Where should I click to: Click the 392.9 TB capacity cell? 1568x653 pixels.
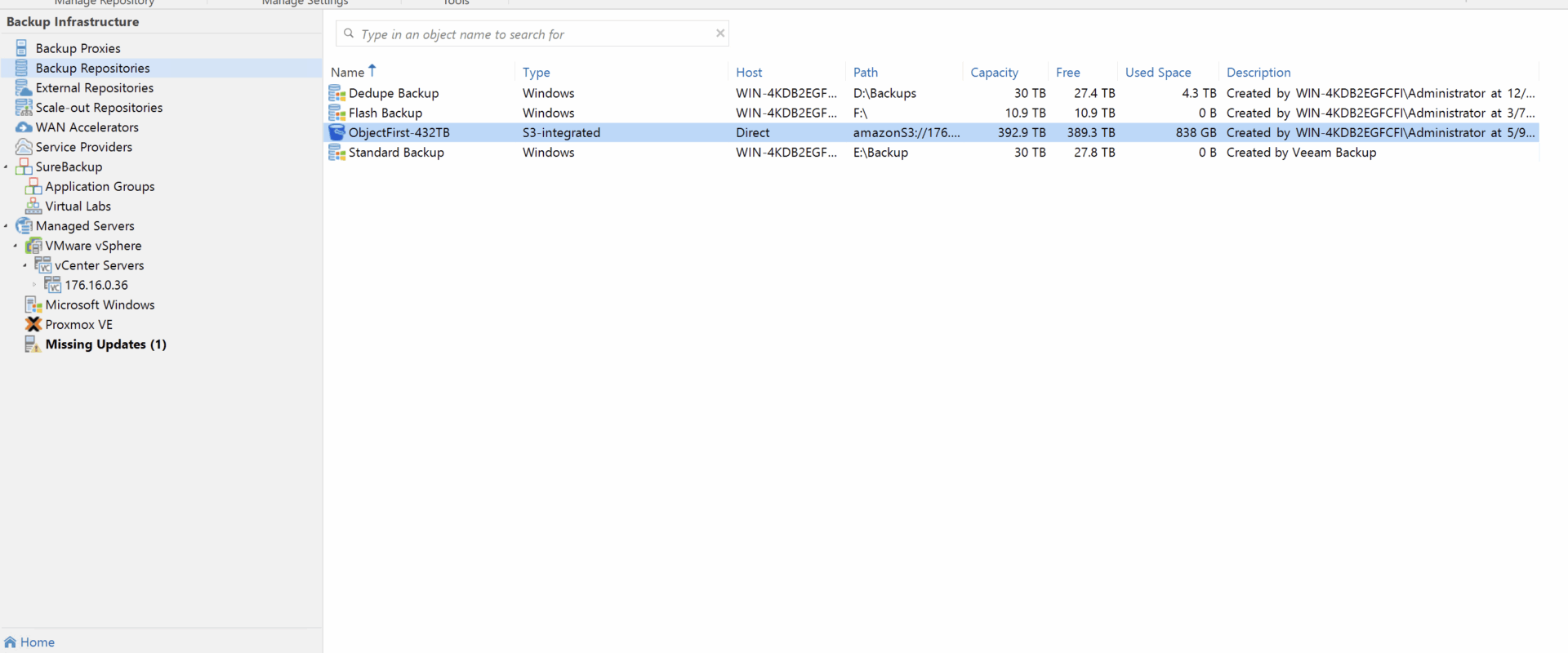click(1022, 132)
